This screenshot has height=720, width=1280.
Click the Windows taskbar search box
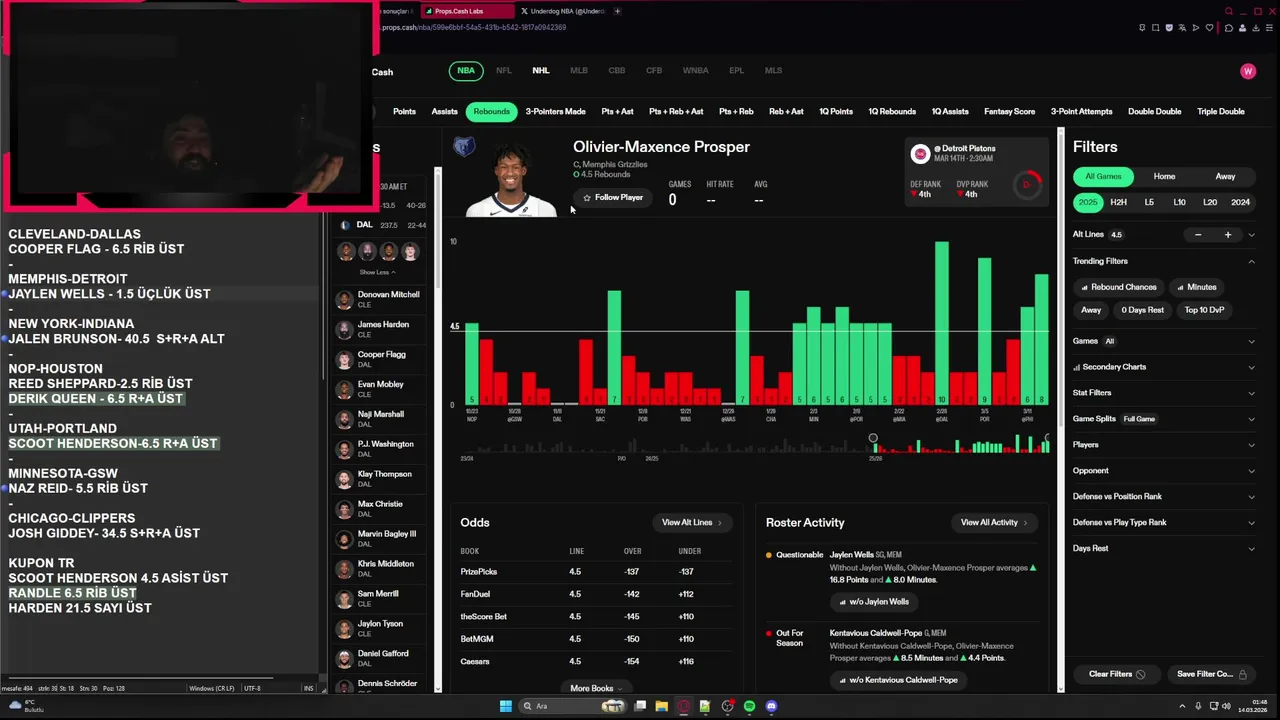[573, 706]
